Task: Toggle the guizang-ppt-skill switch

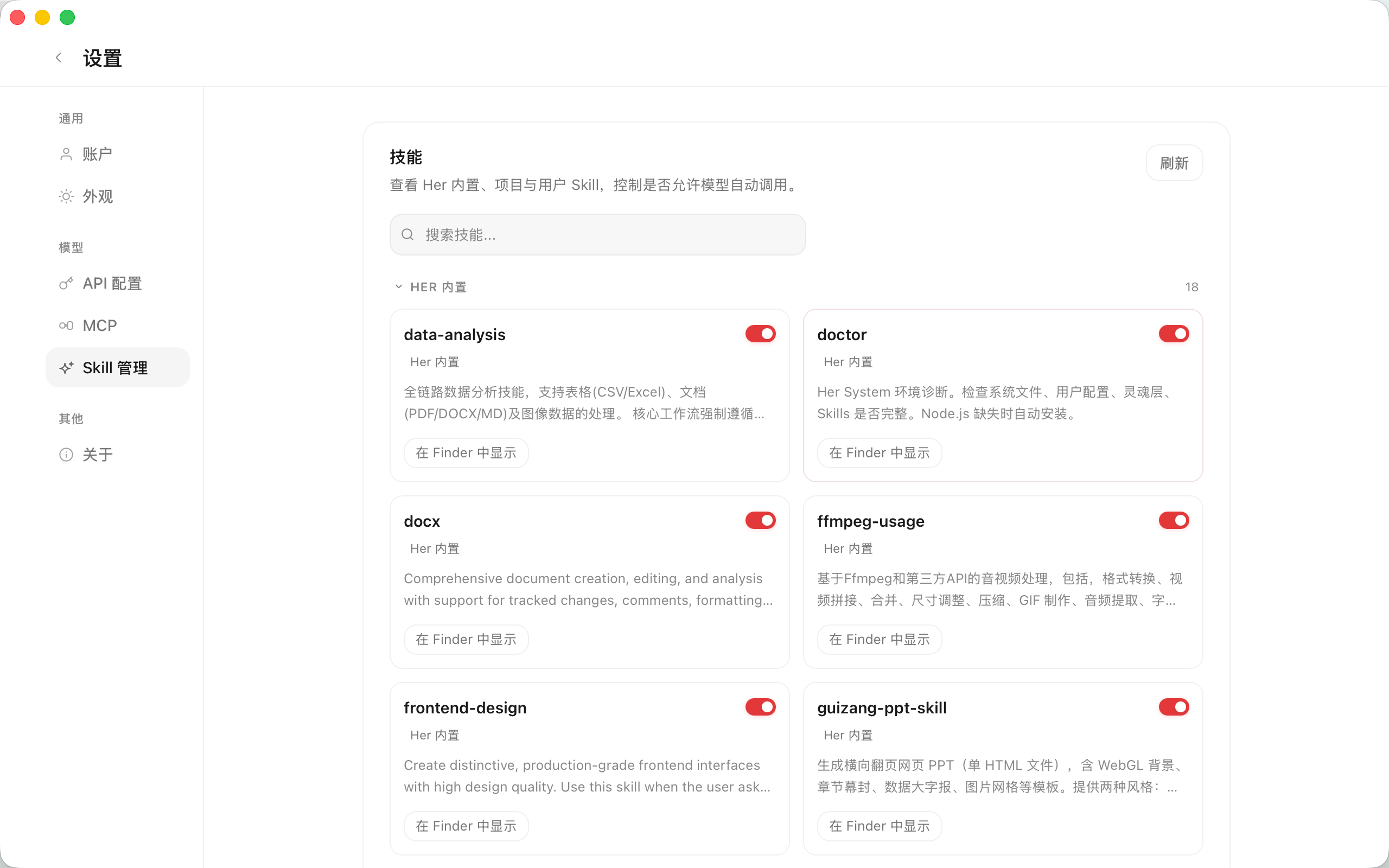Action: (1174, 707)
